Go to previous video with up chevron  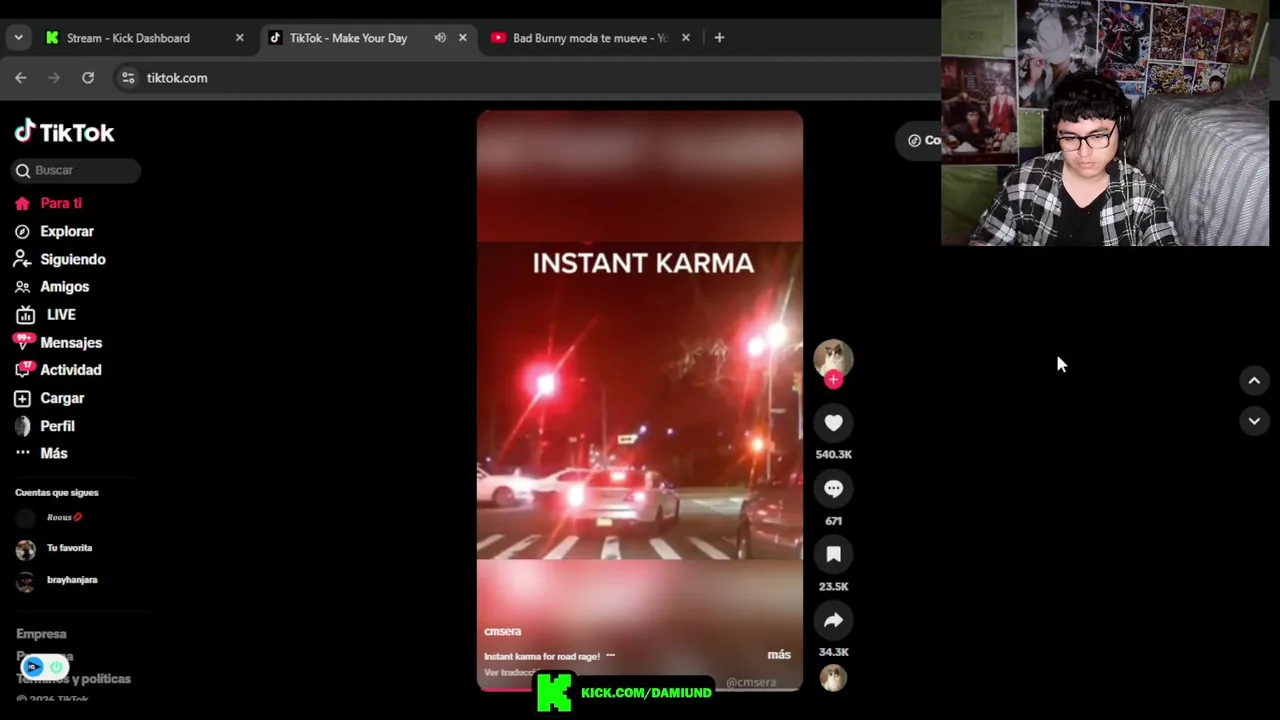click(1254, 381)
